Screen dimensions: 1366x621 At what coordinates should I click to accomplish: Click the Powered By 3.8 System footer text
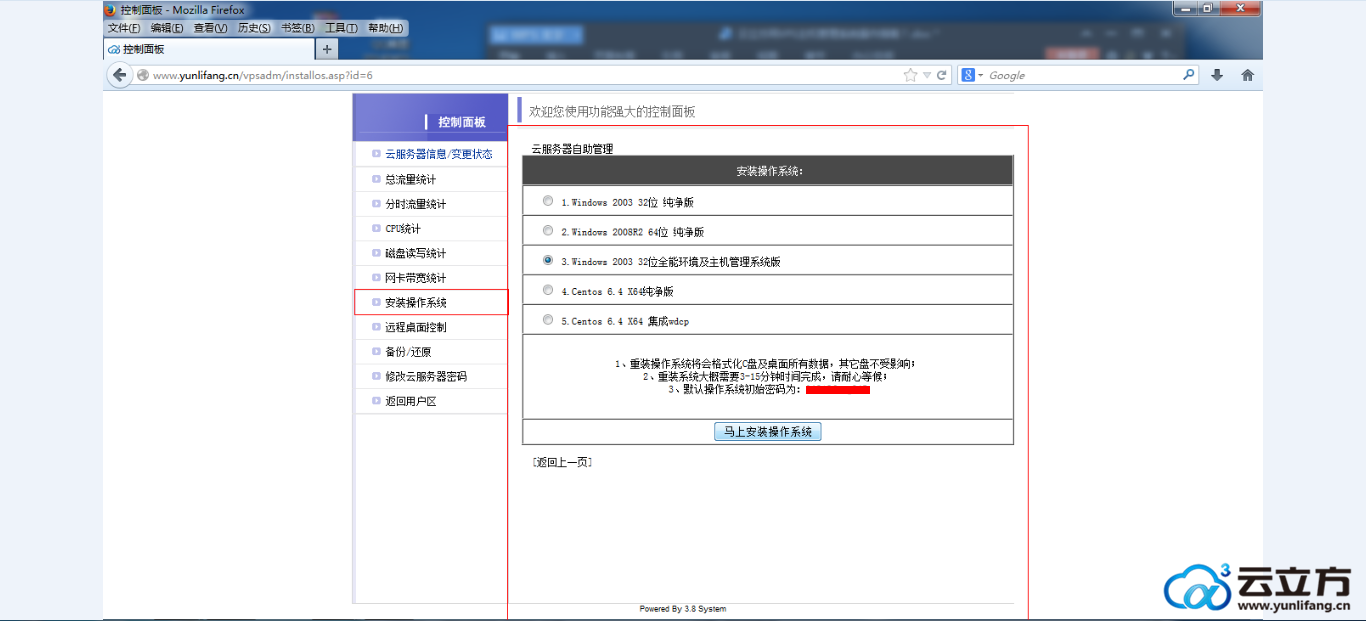(683, 609)
